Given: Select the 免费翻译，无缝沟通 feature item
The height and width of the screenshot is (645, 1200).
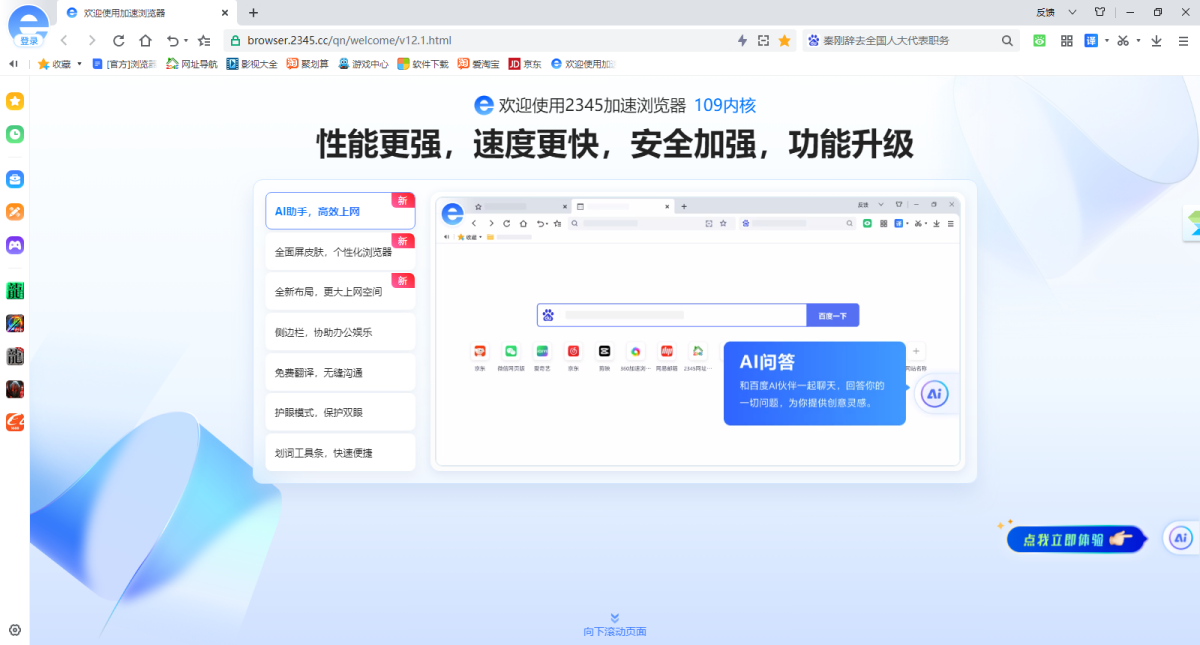Looking at the screenshot, I should (340, 371).
